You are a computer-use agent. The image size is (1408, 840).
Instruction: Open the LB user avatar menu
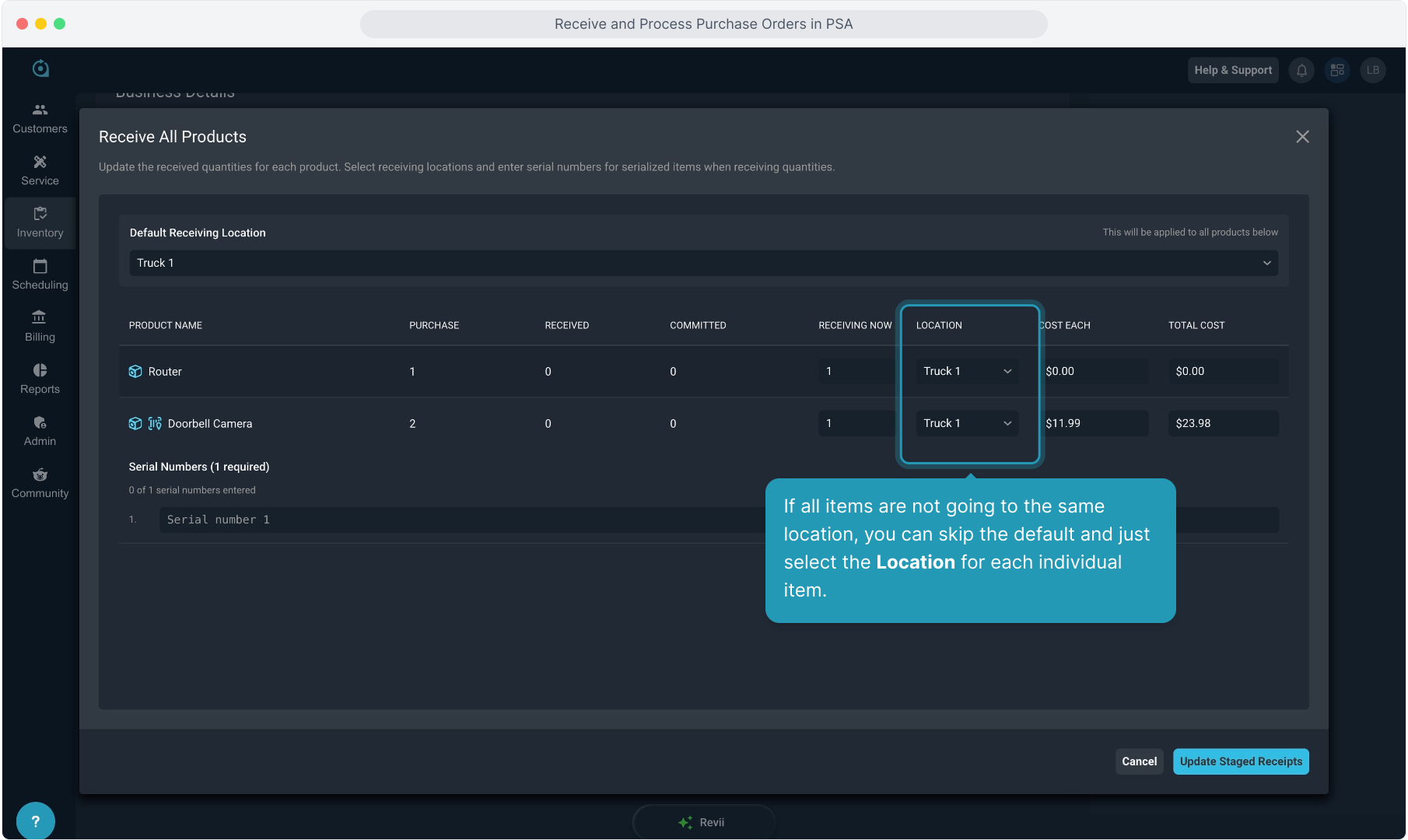coord(1373,70)
